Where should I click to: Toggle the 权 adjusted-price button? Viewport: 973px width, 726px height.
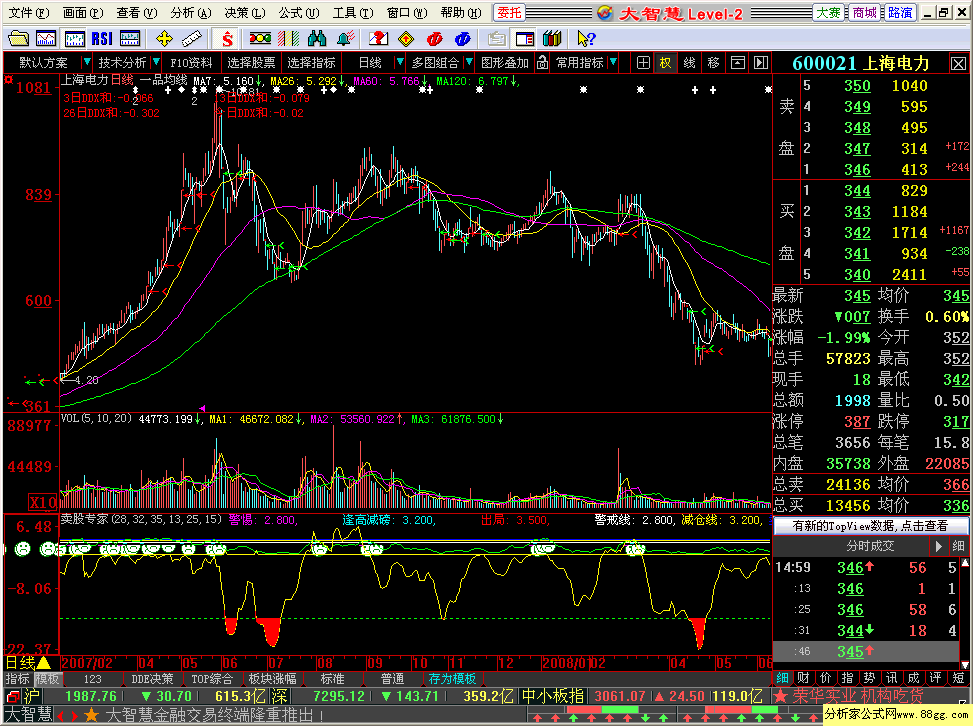(665, 63)
